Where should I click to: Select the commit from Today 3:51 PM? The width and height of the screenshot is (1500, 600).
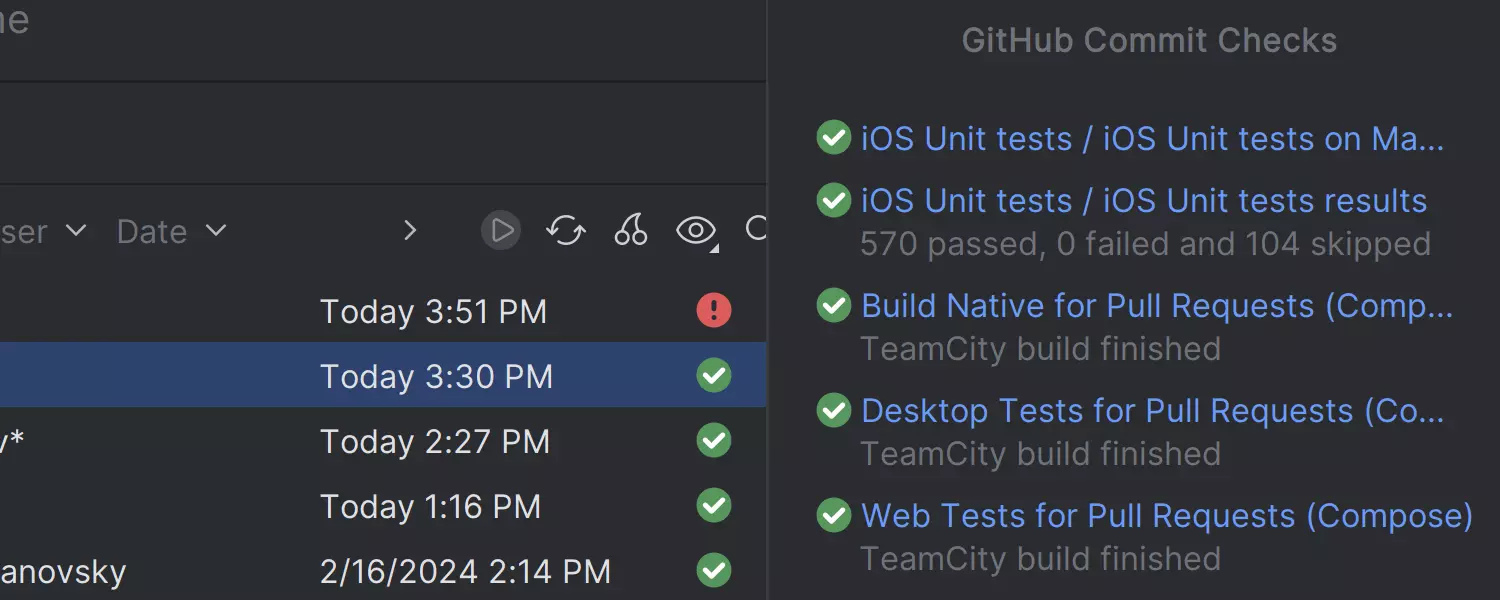point(433,312)
